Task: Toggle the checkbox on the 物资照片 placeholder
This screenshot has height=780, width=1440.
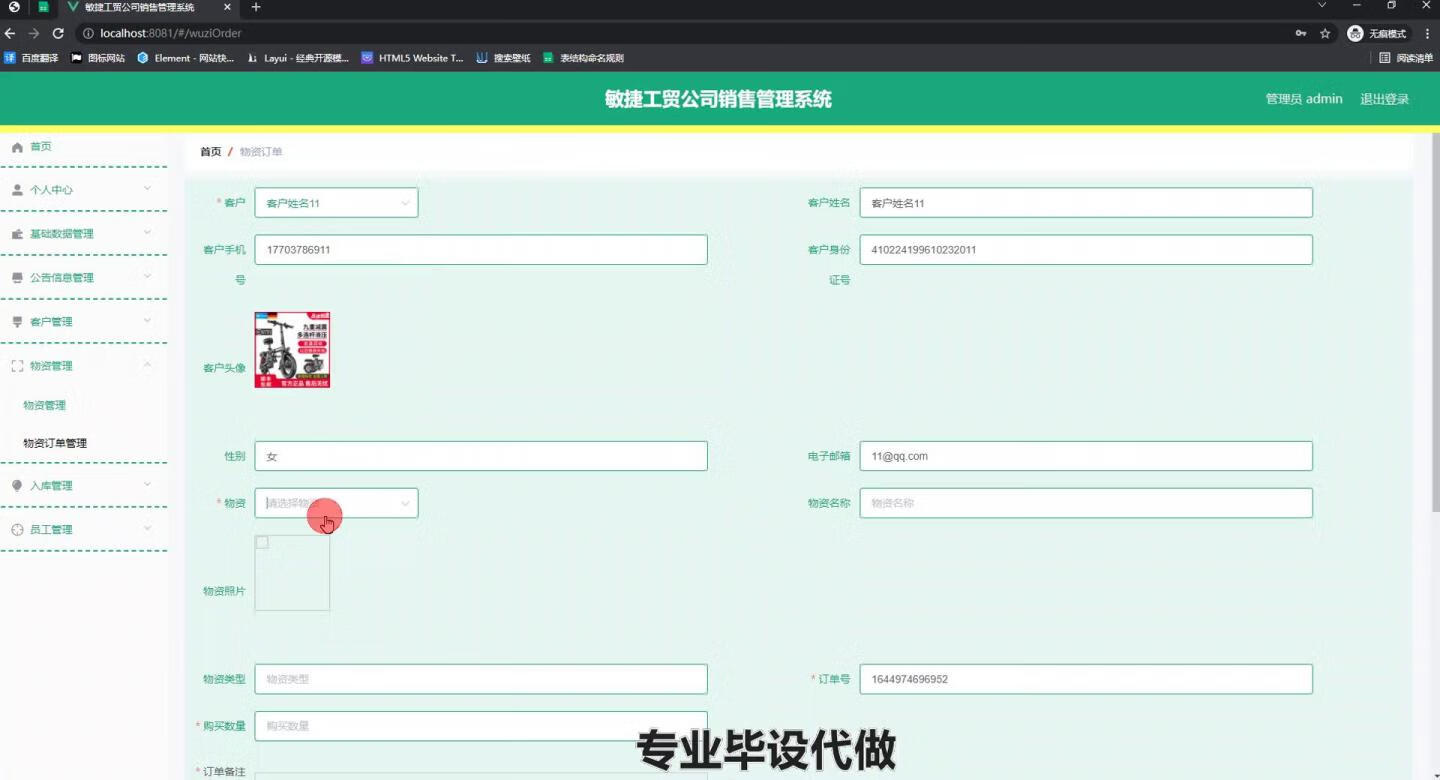Action: (x=262, y=542)
